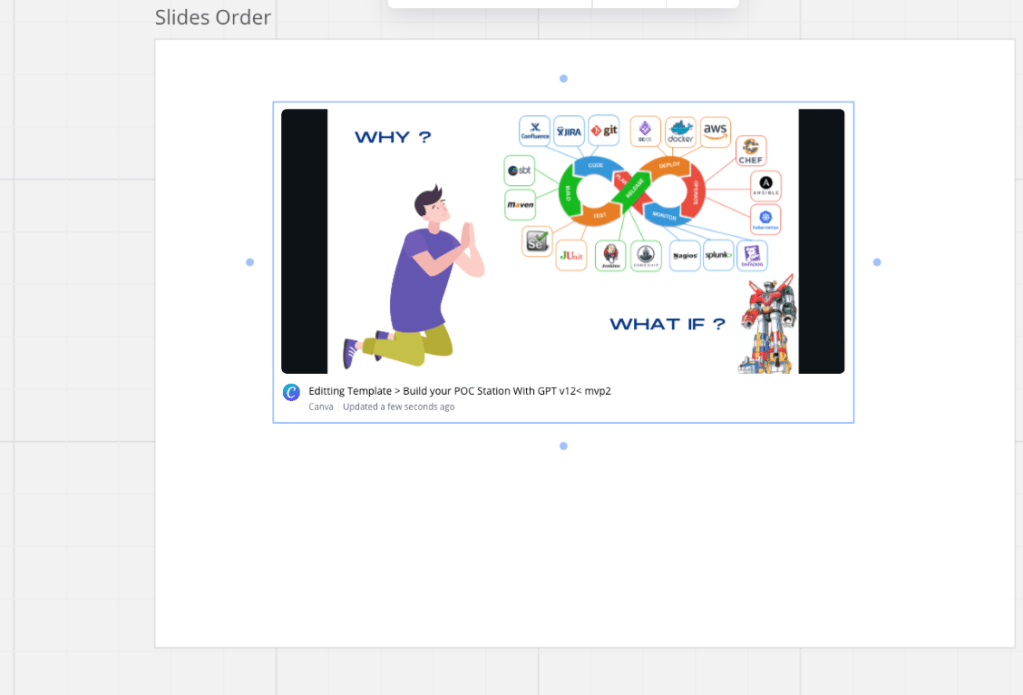This screenshot has width=1023, height=695.
Task: Click the connector dot above the embed card
Action: pyautogui.click(x=564, y=78)
